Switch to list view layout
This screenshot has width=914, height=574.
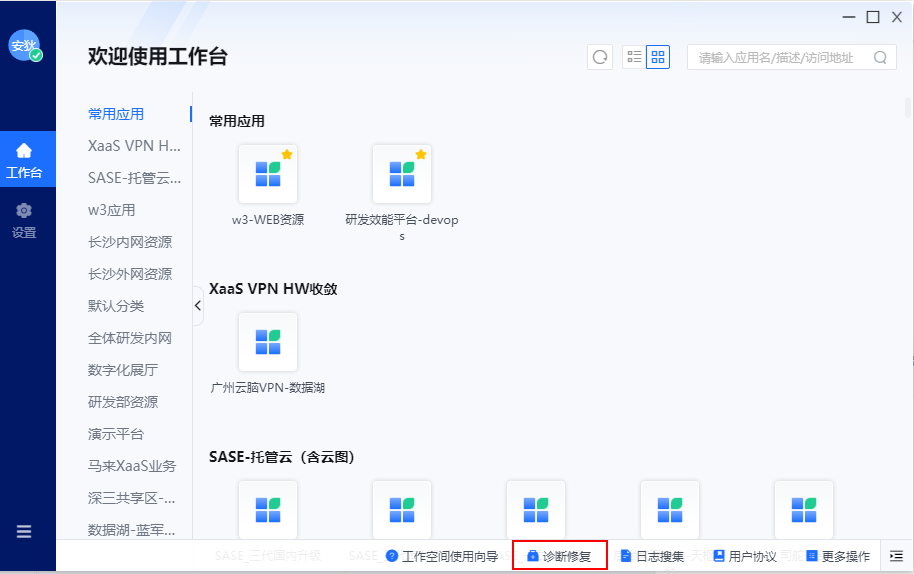click(633, 57)
